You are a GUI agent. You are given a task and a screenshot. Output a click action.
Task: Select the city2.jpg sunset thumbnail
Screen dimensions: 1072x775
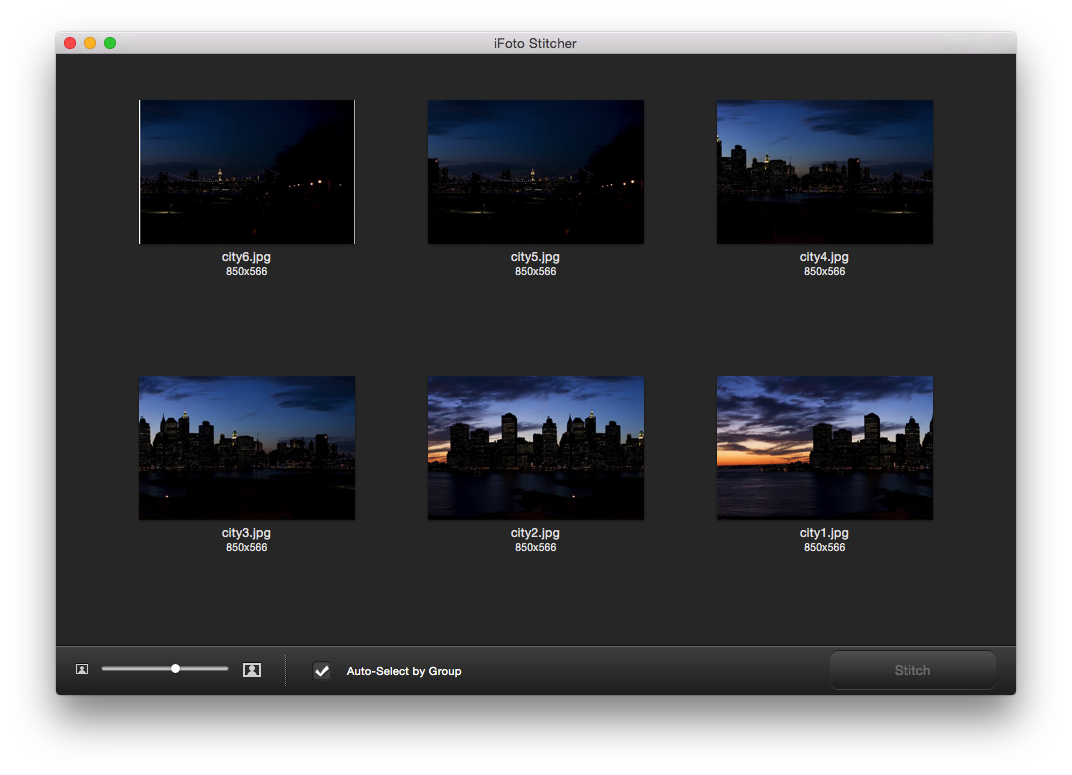click(x=535, y=447)
